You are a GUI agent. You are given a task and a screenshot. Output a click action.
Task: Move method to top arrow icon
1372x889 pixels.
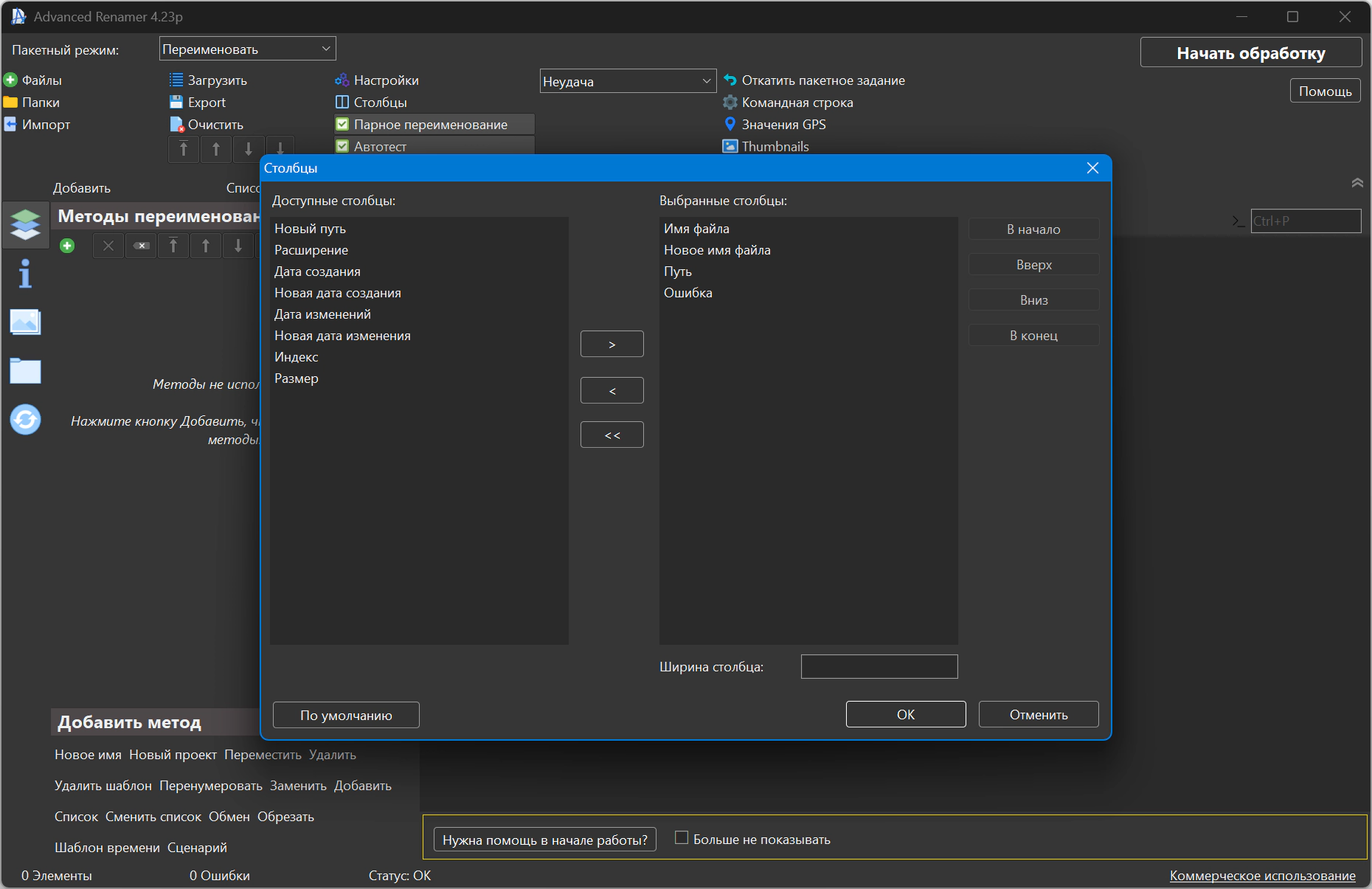click(x=173, y=246)
